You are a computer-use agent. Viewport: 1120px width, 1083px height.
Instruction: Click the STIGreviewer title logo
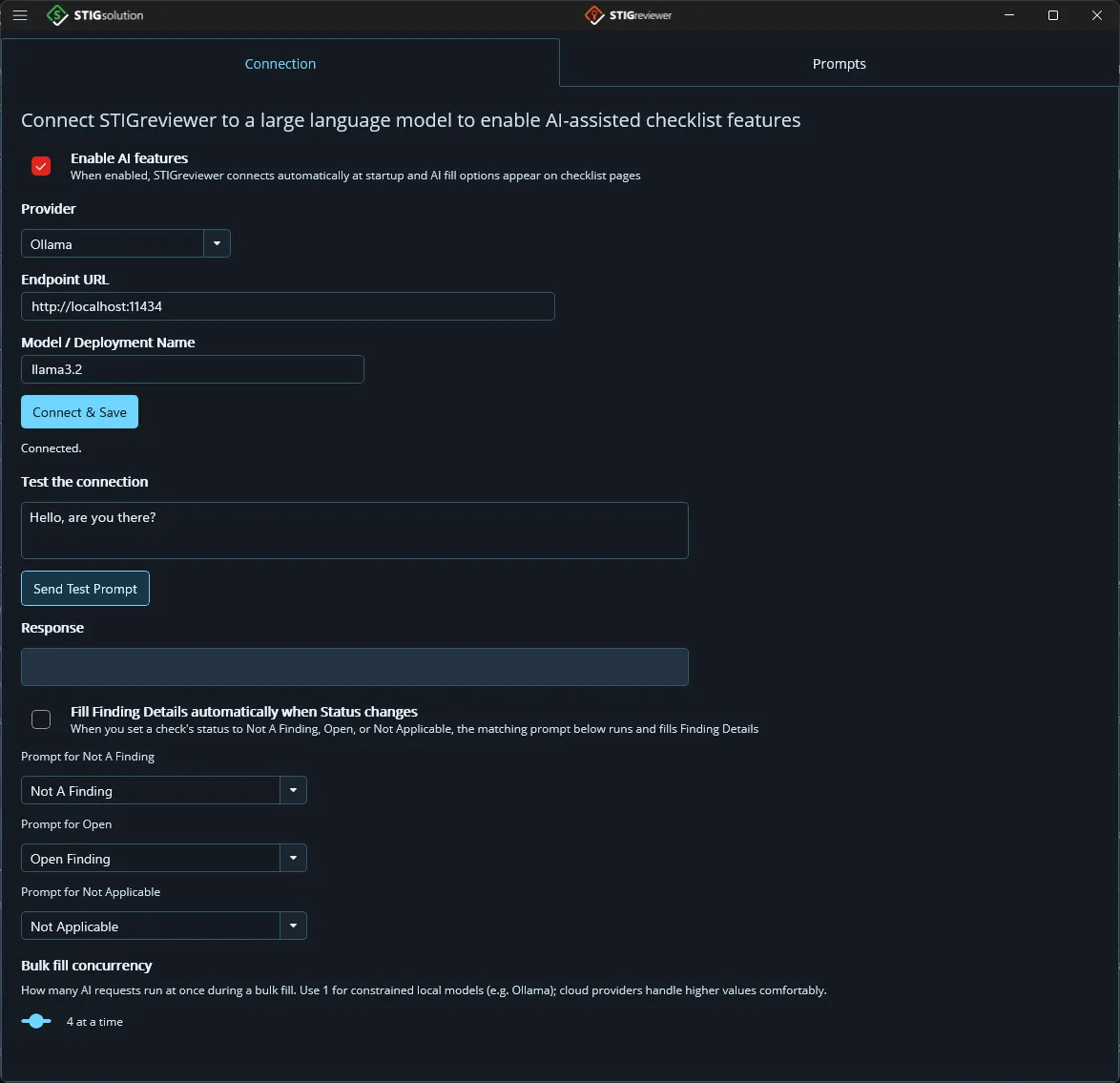[628, 15]
